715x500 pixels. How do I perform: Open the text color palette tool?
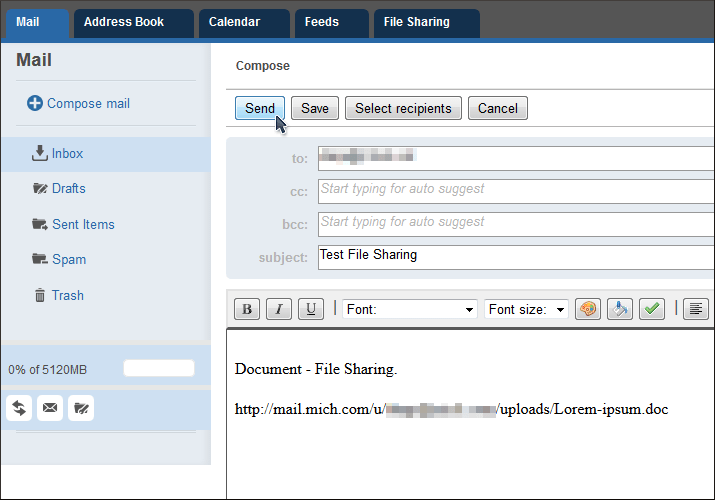(x=588, y=309)
